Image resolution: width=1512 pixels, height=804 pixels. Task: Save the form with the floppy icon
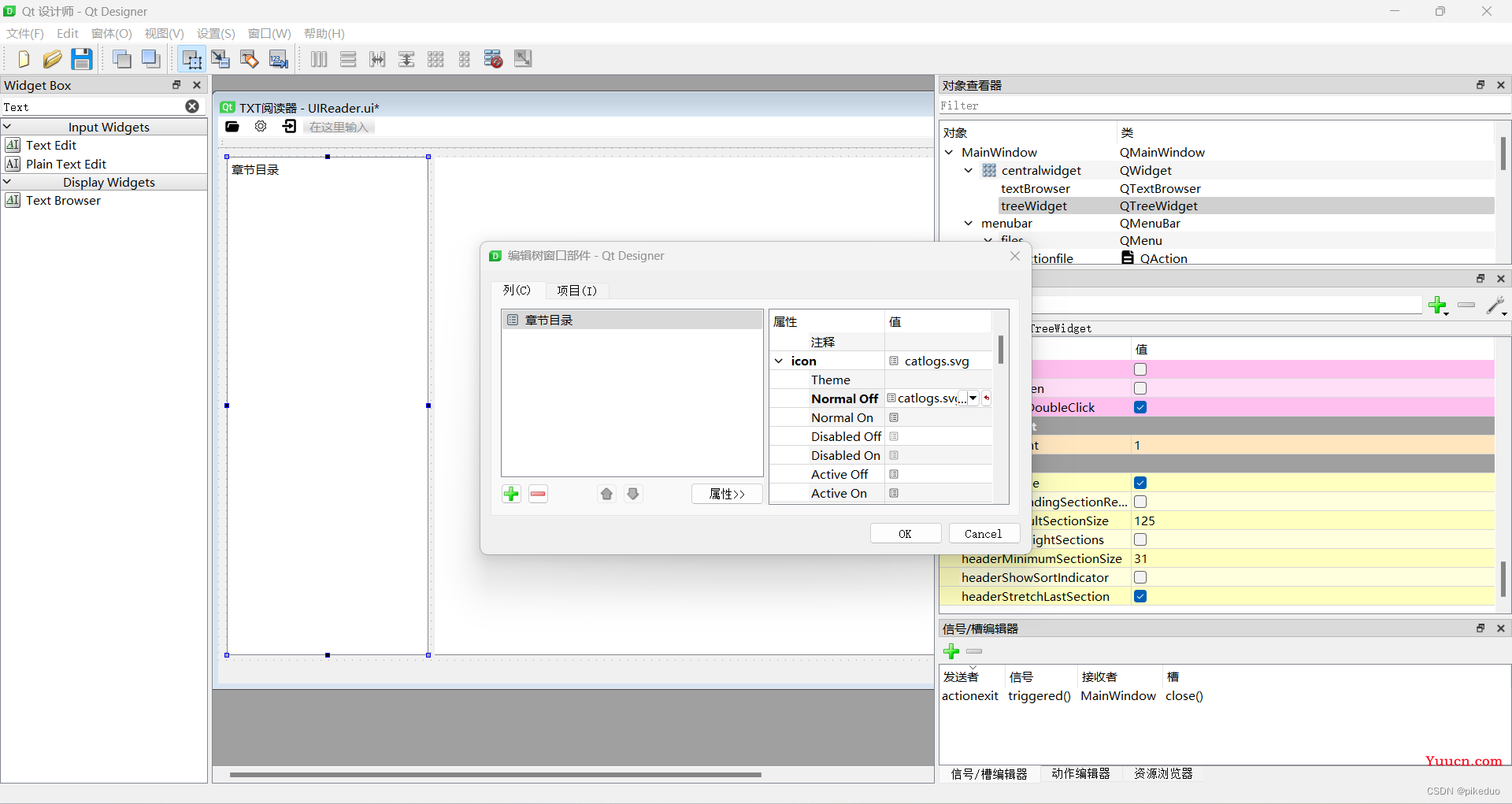pos(81,59)
